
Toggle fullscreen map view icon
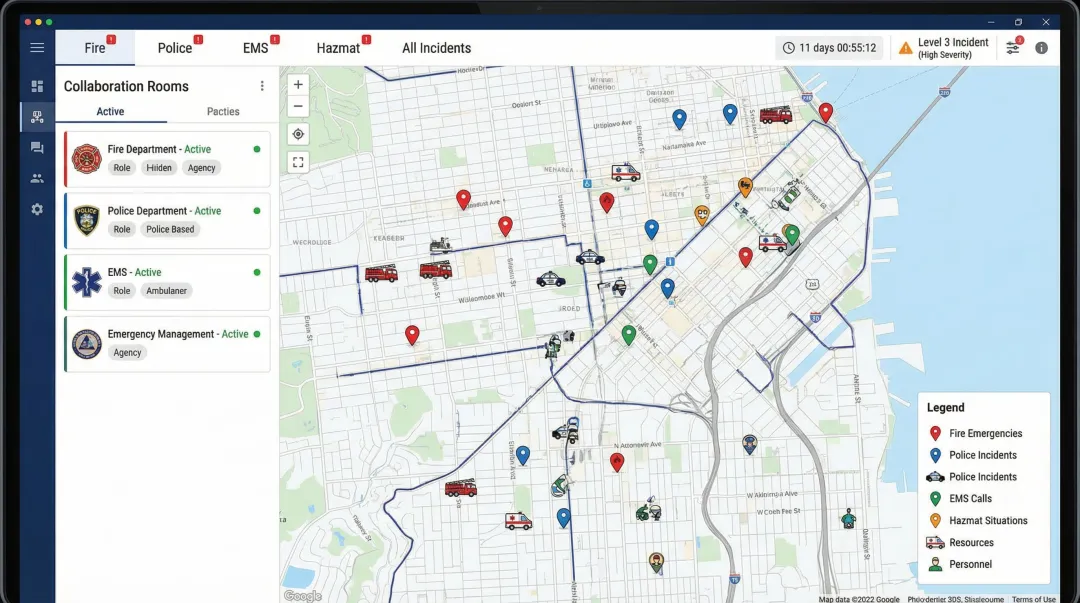[298, 161]
